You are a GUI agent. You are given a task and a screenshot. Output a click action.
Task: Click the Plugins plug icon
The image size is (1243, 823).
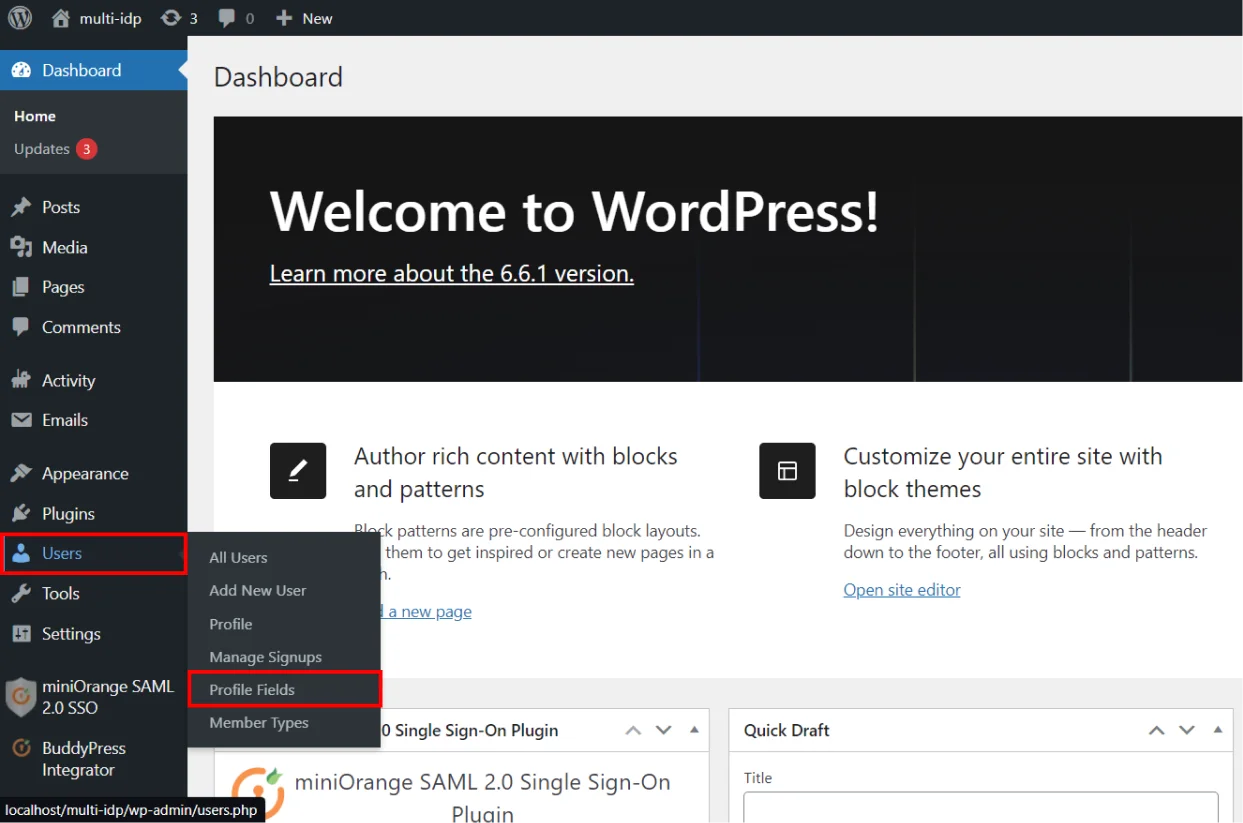click(x=21, y=514)
